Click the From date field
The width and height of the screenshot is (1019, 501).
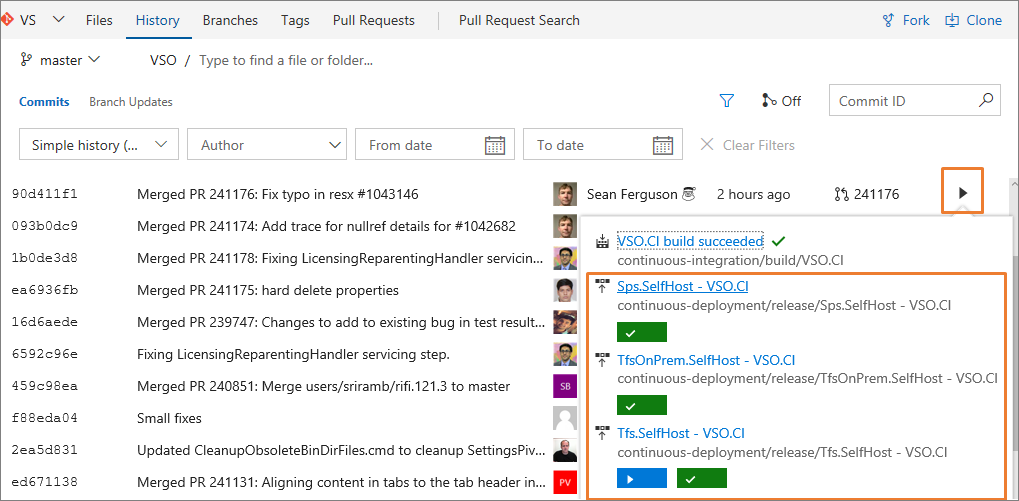point(435,144)
